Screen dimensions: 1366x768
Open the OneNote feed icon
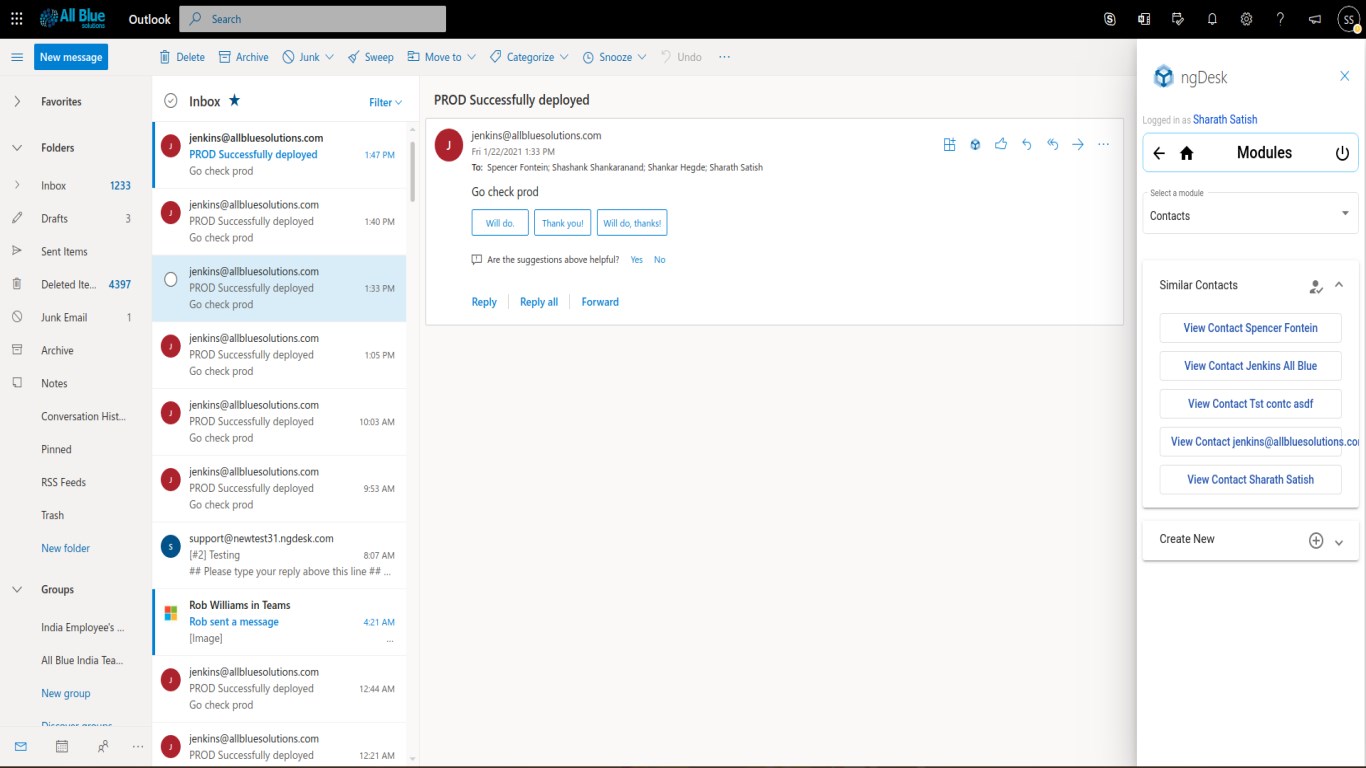tap(1144, 19)
